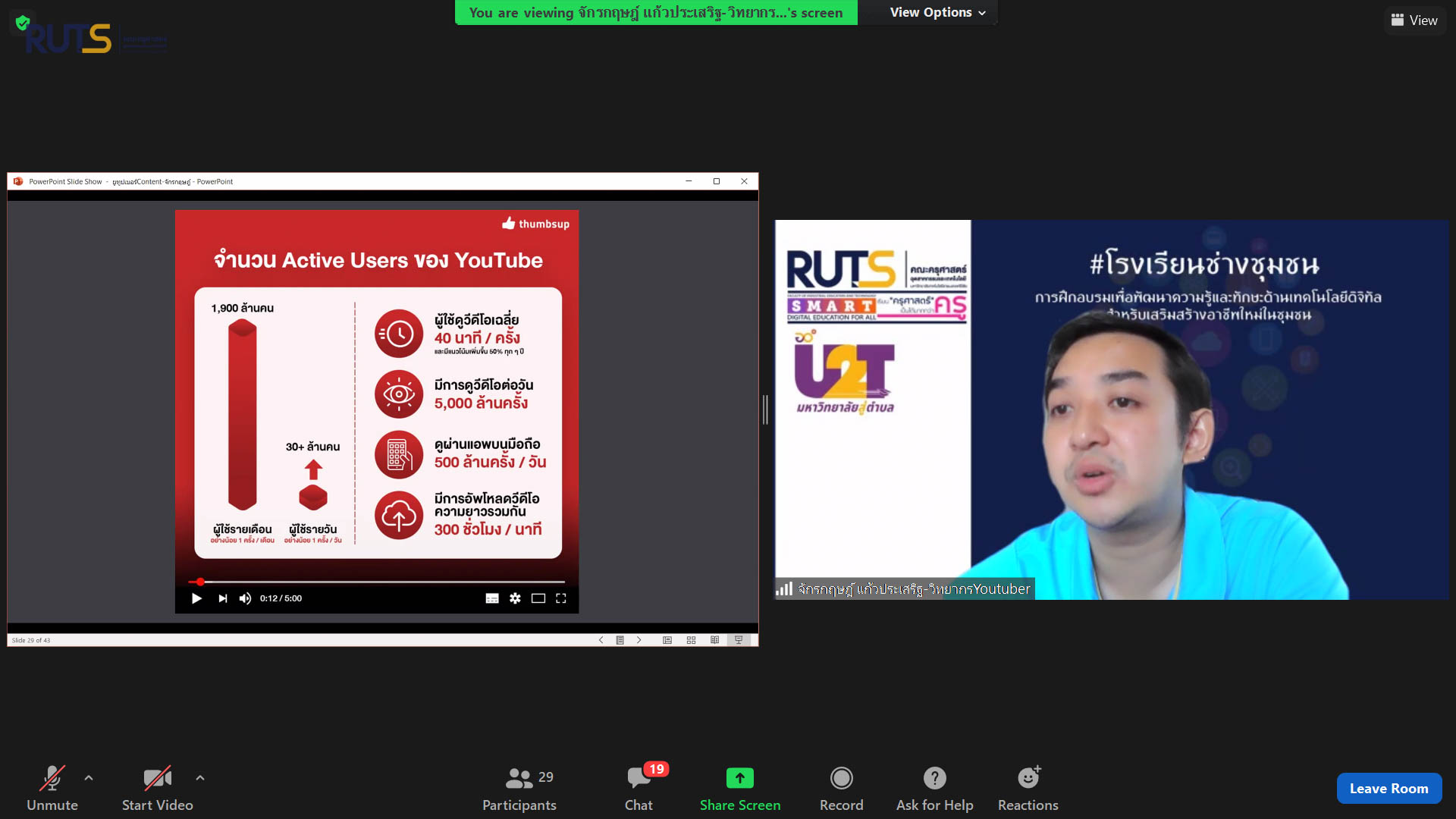Click the mobile phone icon on slide
The width and height of the screenshot is (1456, 819).
click(399, 454)
